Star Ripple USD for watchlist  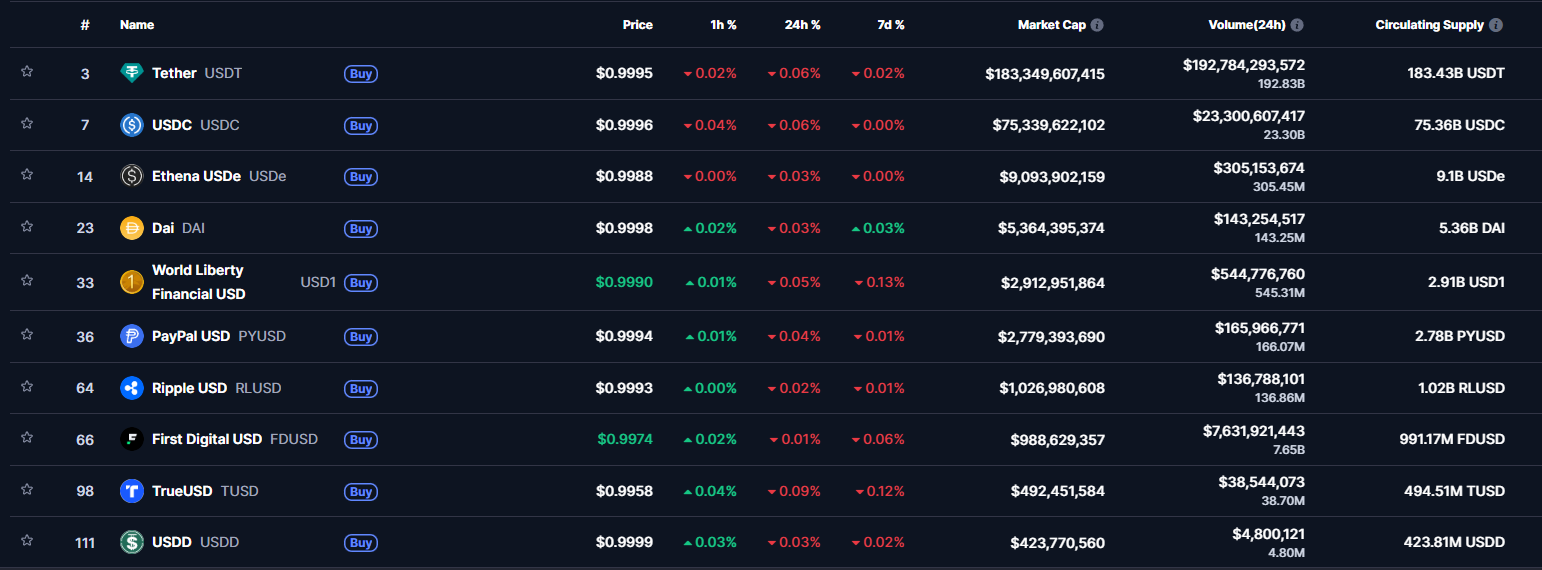[x=27, y=387]
